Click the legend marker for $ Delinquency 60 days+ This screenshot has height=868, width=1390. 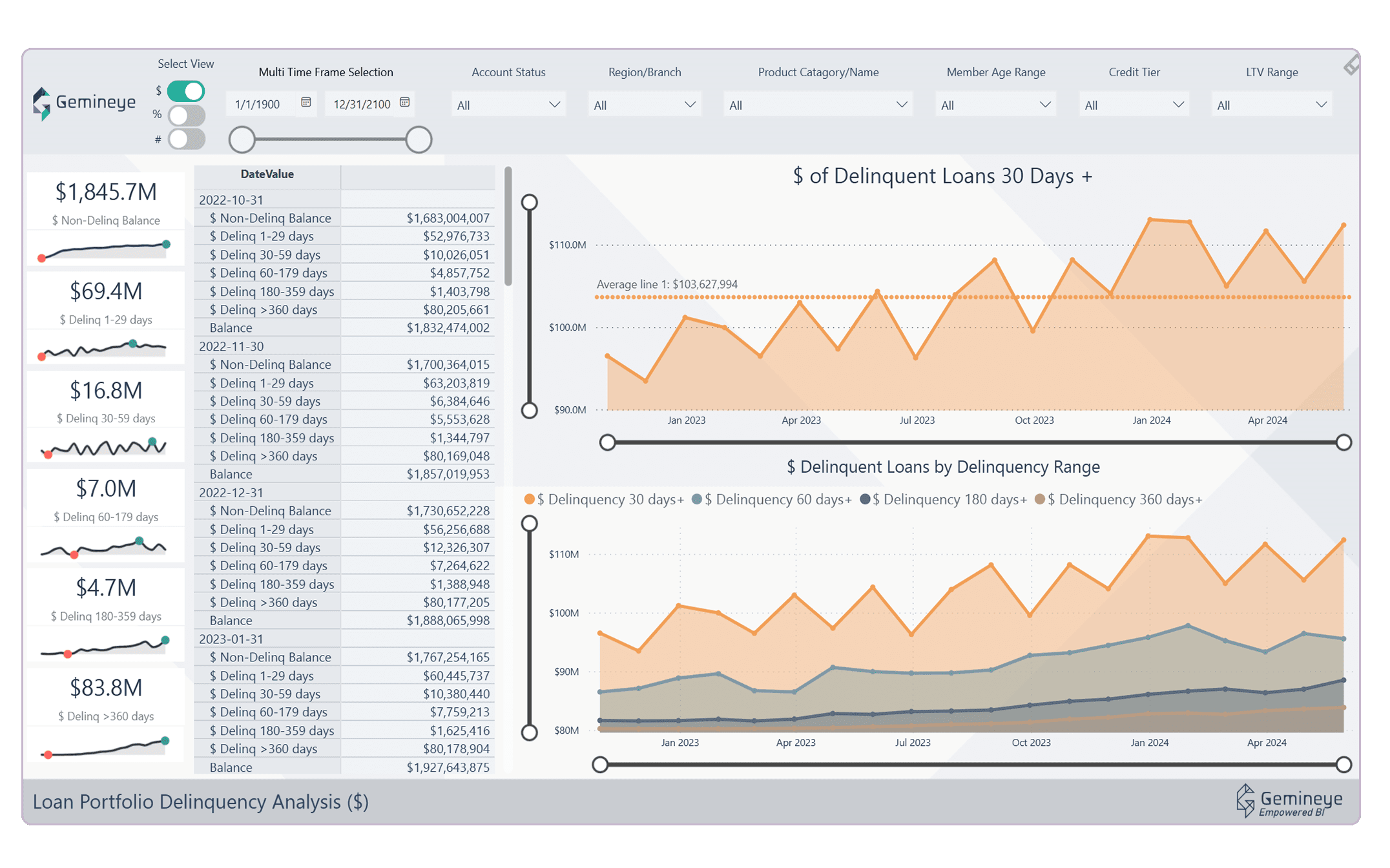coord(696,499)
